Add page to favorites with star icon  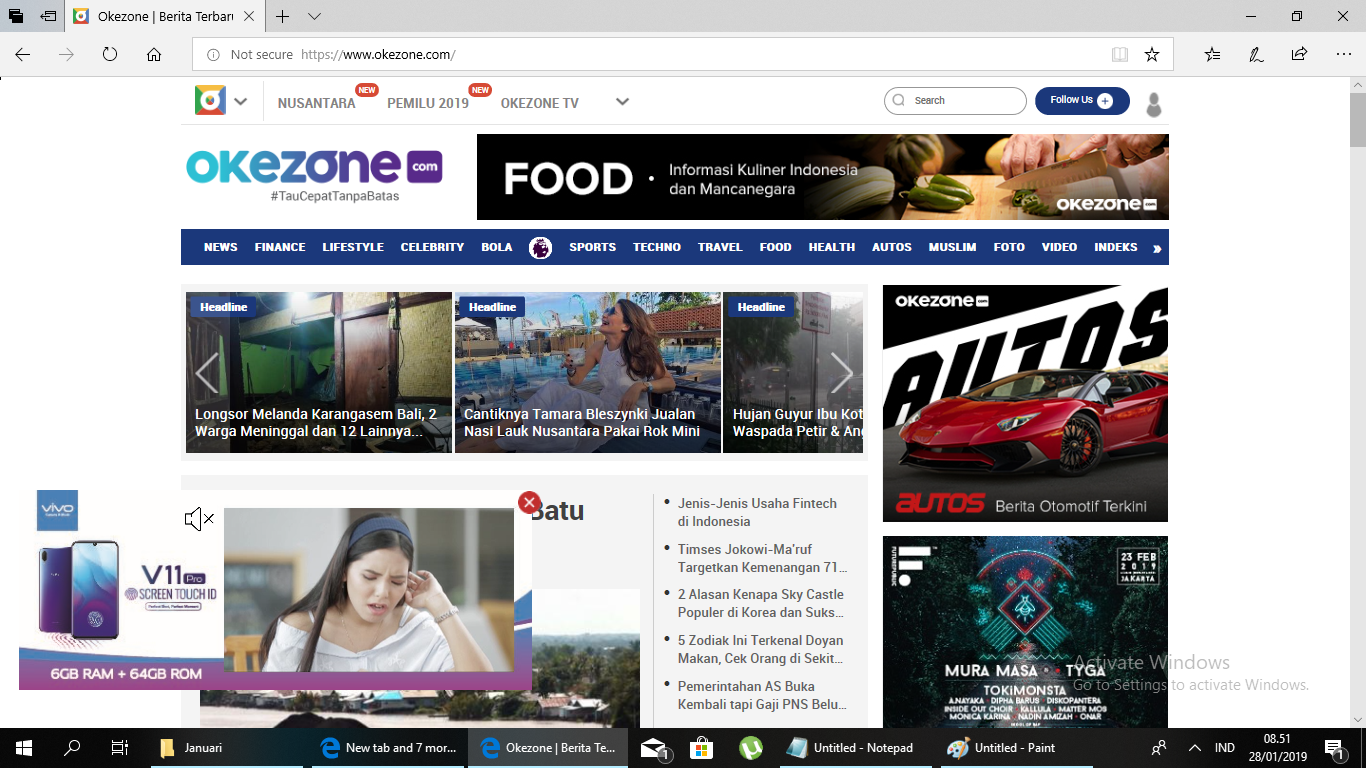tap(1152, 55)
